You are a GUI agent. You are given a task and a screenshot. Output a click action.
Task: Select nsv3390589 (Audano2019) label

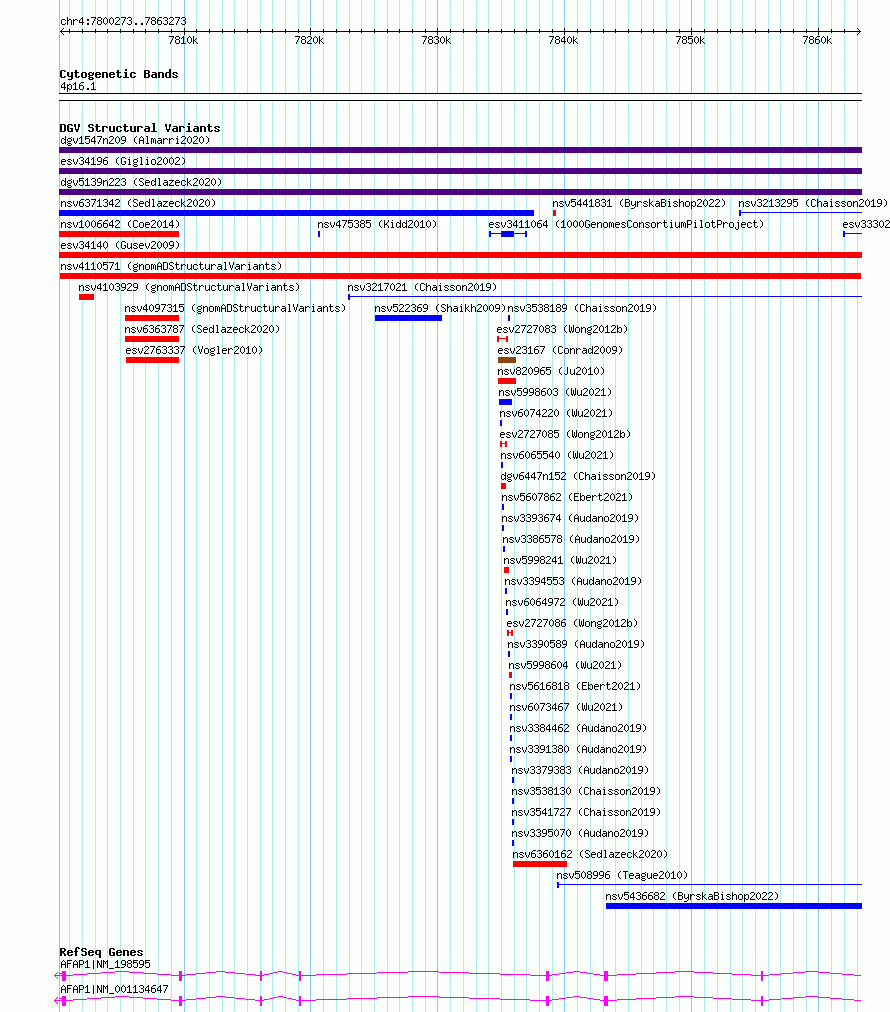click(576, 644)
